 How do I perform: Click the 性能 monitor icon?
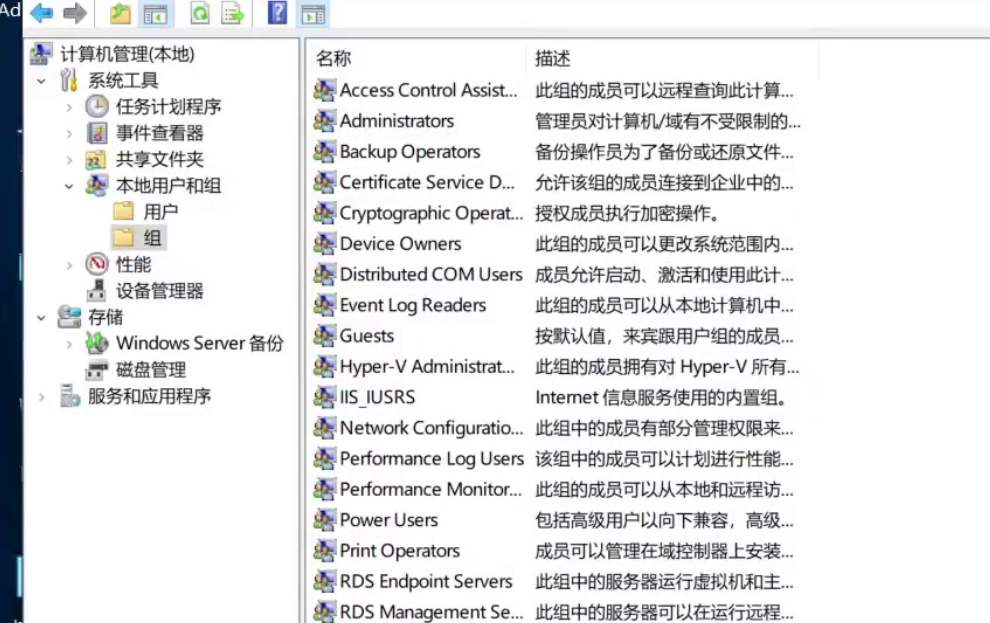click(x=97, y=264)
